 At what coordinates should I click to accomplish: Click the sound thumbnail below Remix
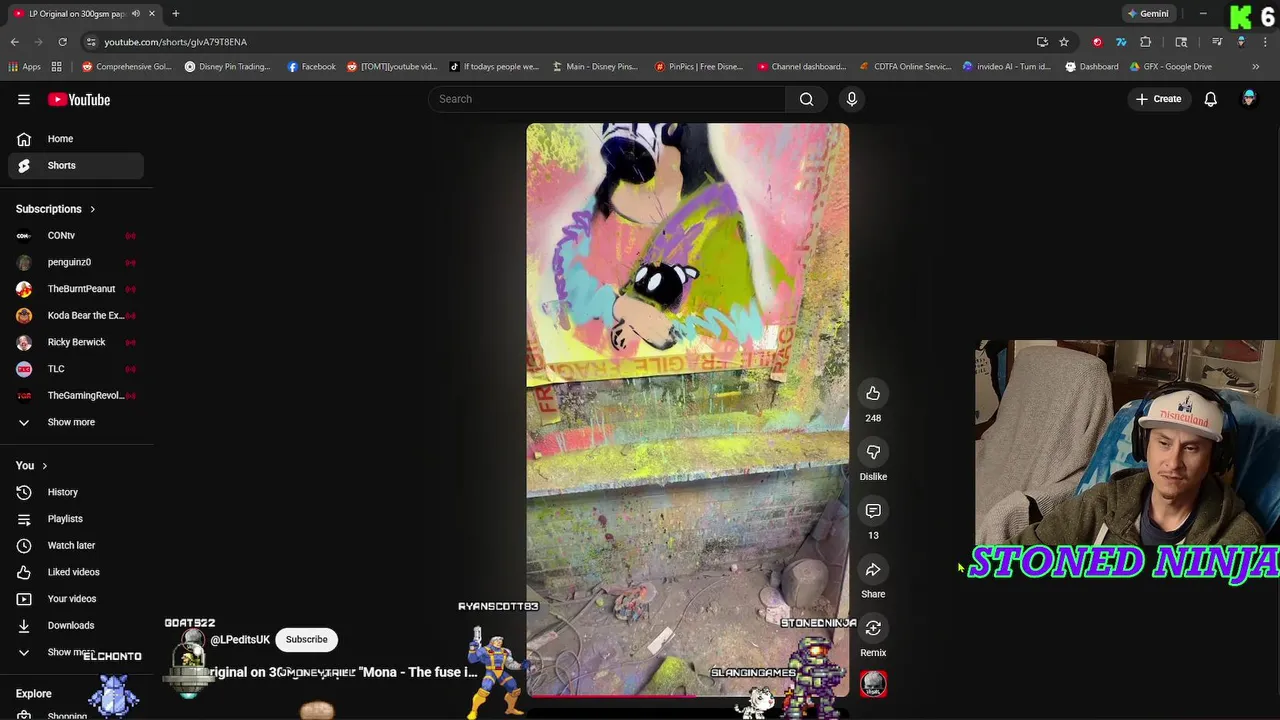pyautogui.click(x=873, y=685)
